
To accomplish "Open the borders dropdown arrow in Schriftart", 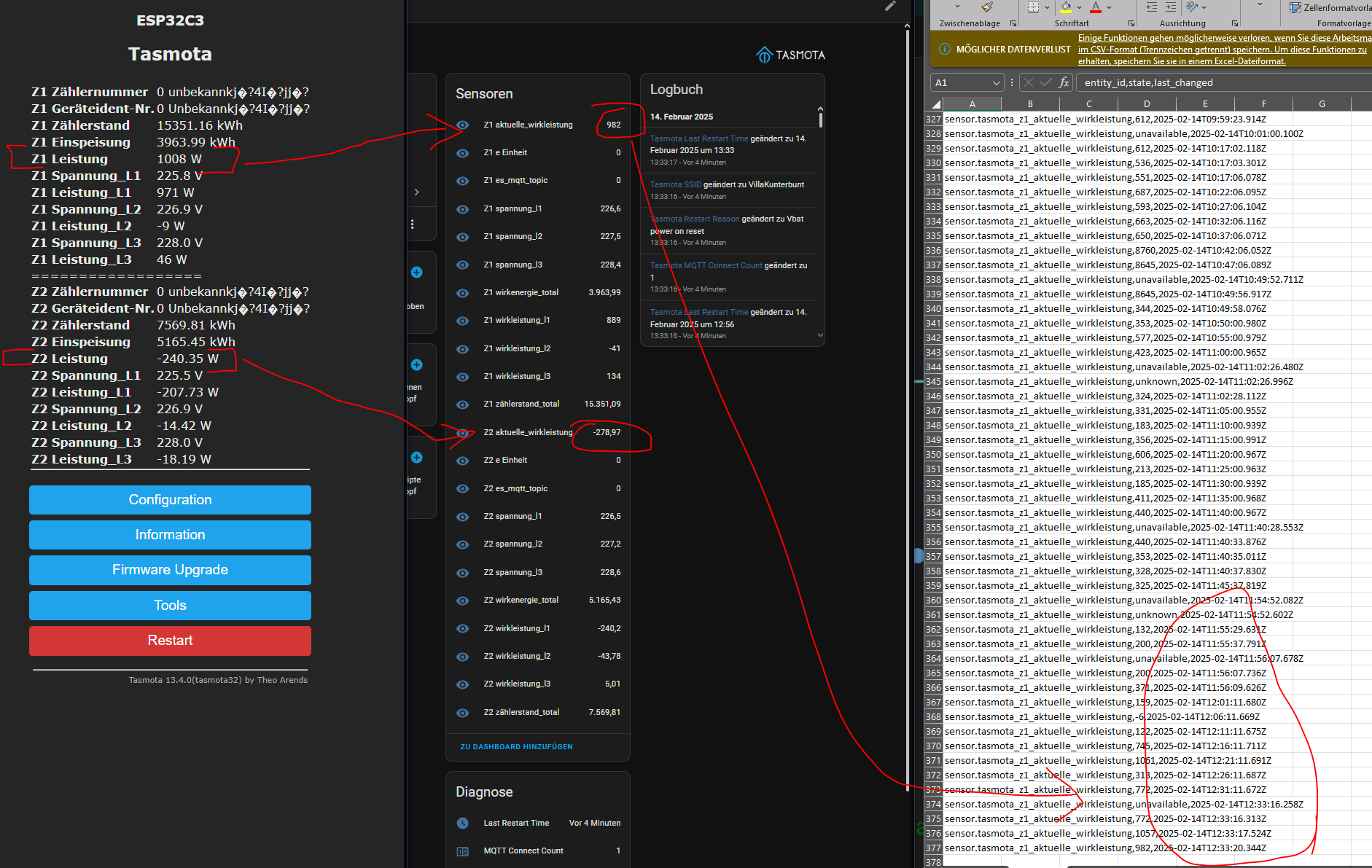I will tap(1047, 7).
